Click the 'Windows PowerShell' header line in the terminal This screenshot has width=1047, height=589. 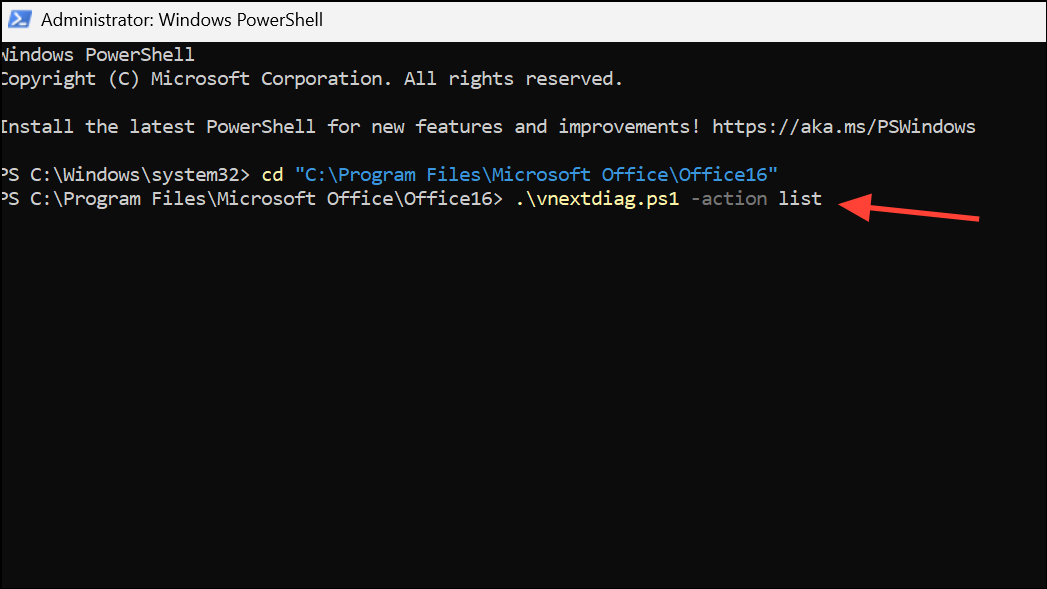pos(97,55)
